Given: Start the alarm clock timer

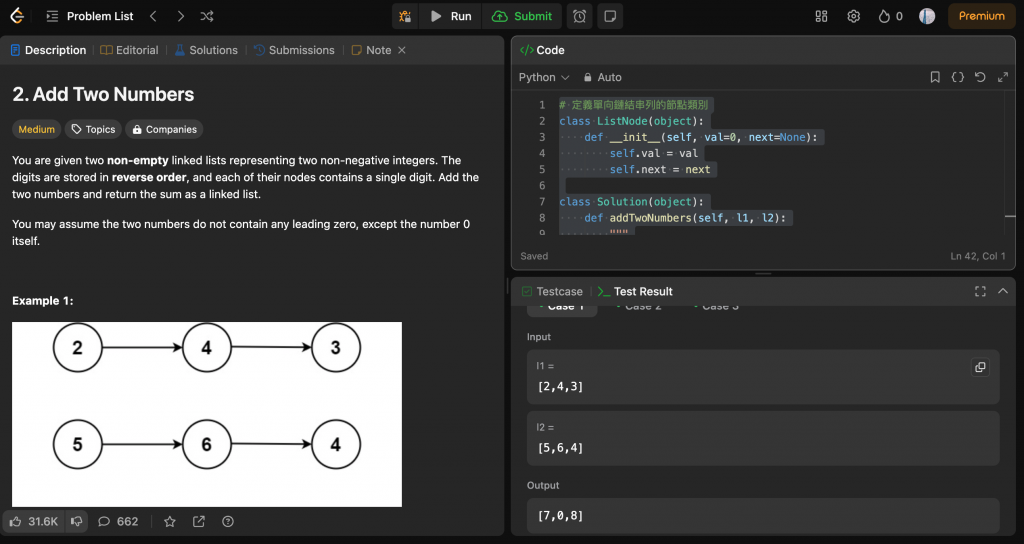Looking at the screenshot, I should 580,16.
